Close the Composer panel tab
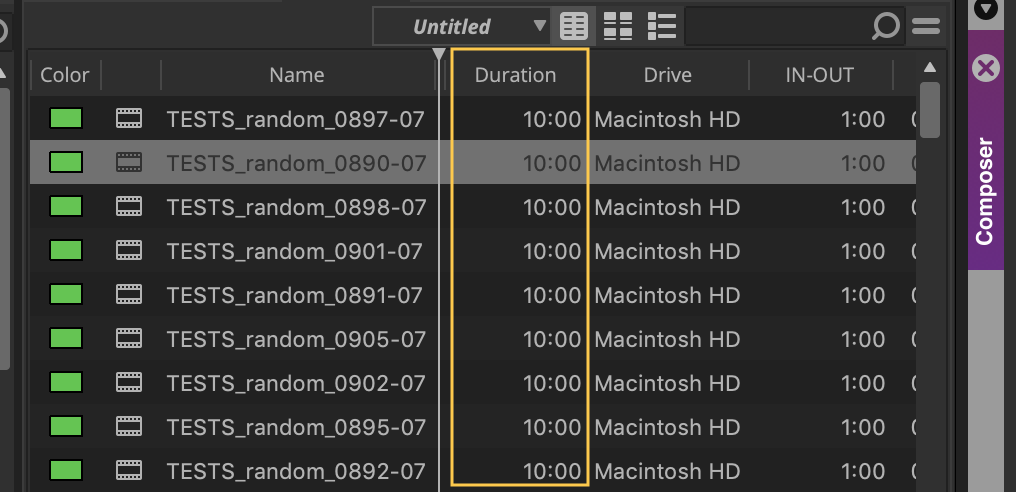Viewport: 1016px width, 492px height. point(986,67)
